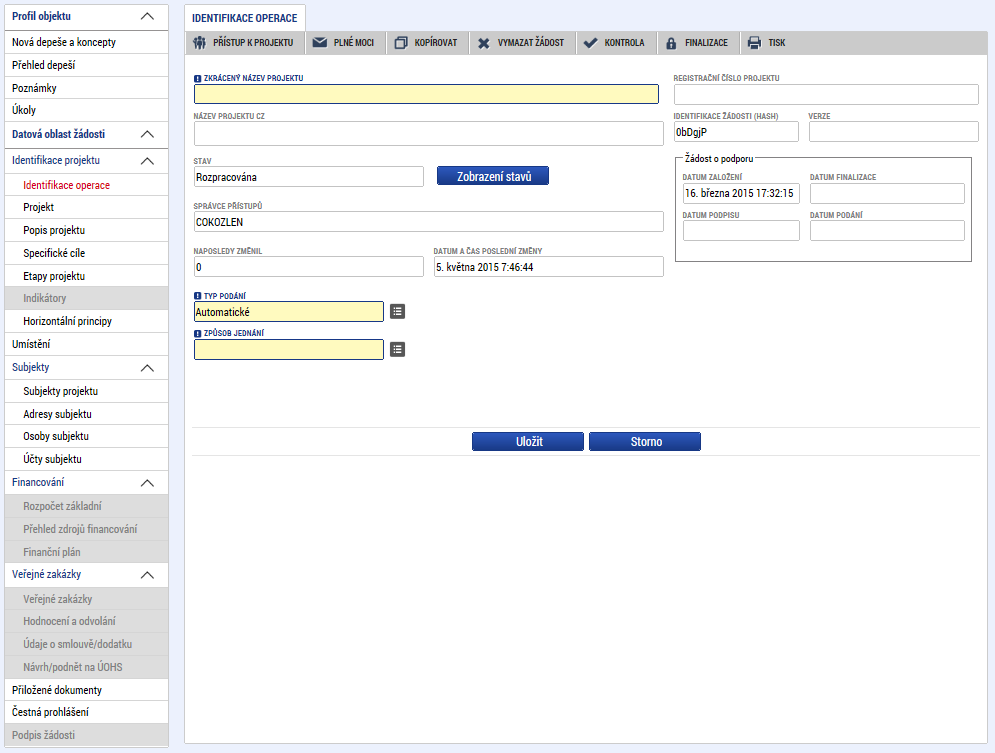This screenshot has height=753, width=995.
Task: Open Čestná prohlášení in sidebar
Action: coord(86,712)
